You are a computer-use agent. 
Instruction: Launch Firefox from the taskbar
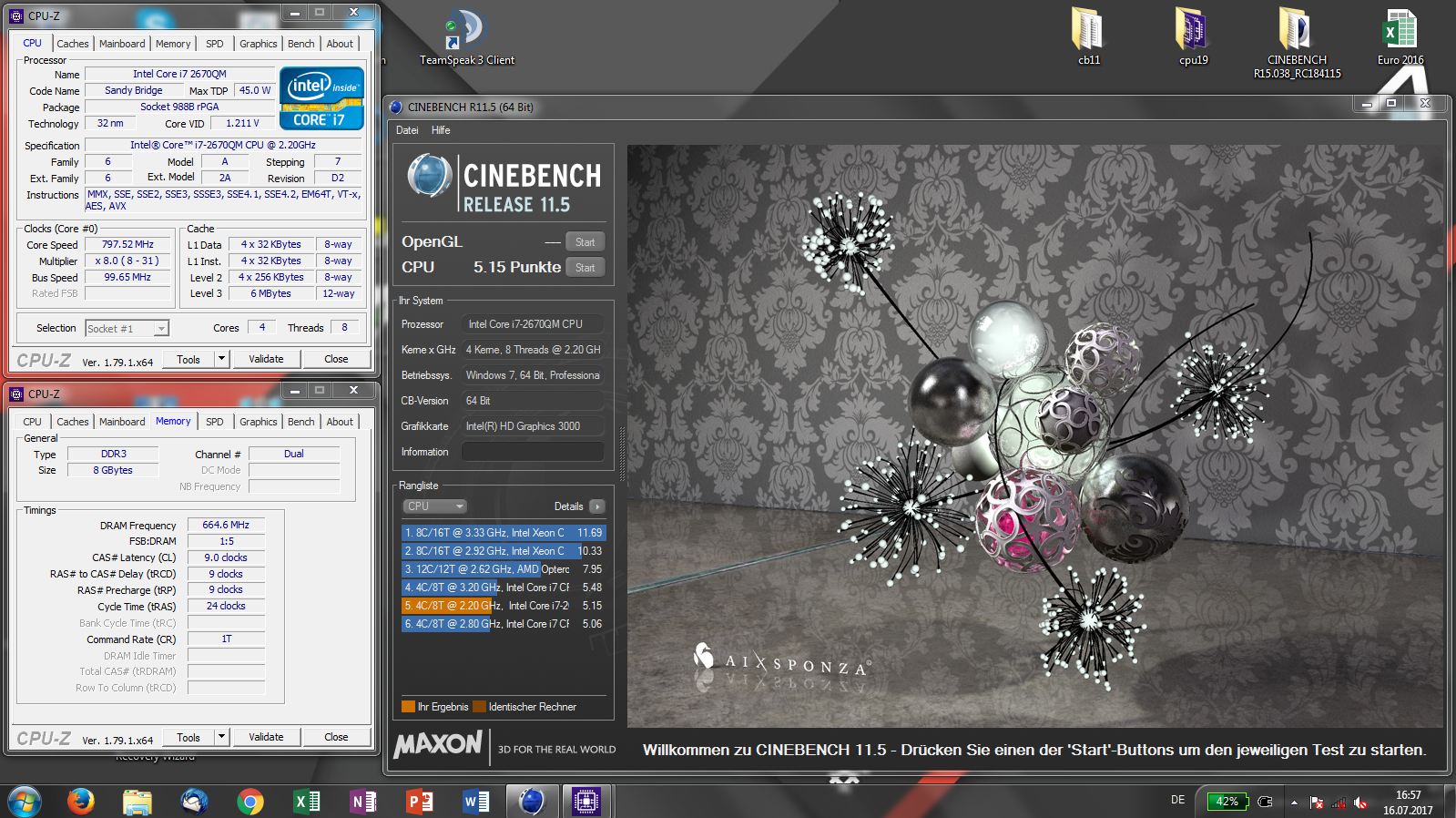[x=81, y=802]
